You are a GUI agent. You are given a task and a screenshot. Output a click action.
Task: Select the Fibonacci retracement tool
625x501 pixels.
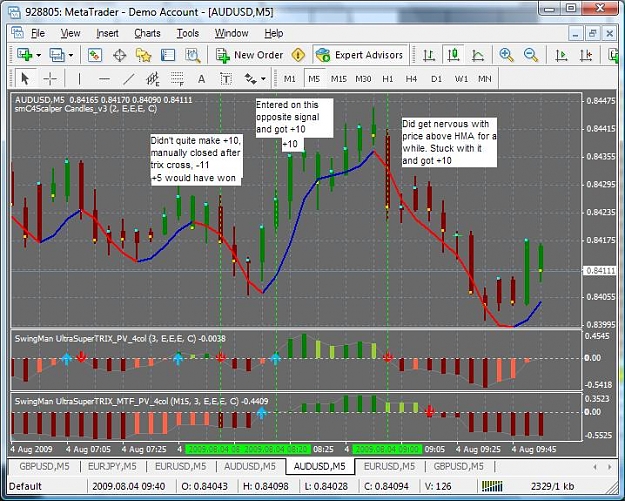(x=177, y=79)
